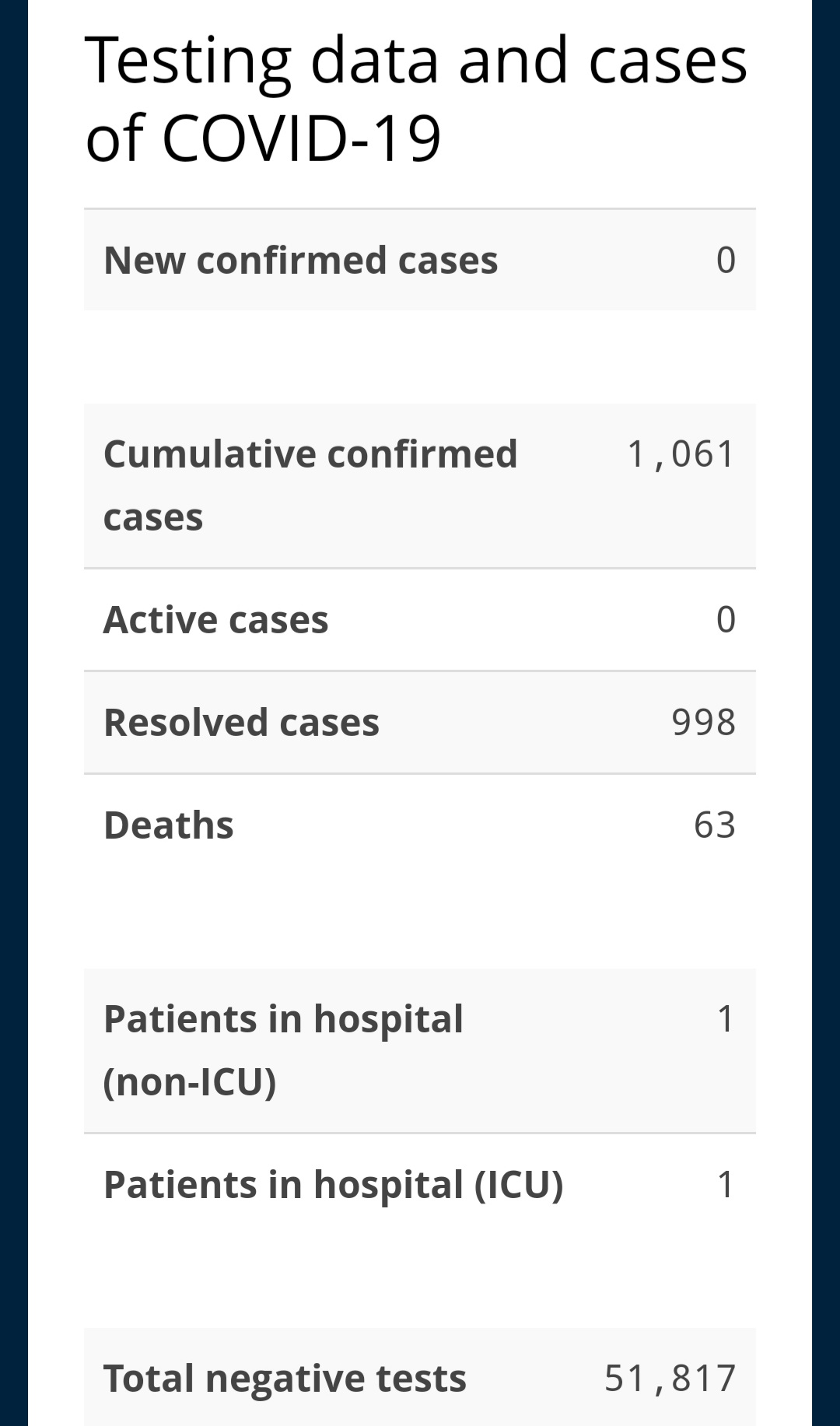Screen dimensions: 840x1426
Task: Click the 63 deaths number
Action: (x=715, y=825)
